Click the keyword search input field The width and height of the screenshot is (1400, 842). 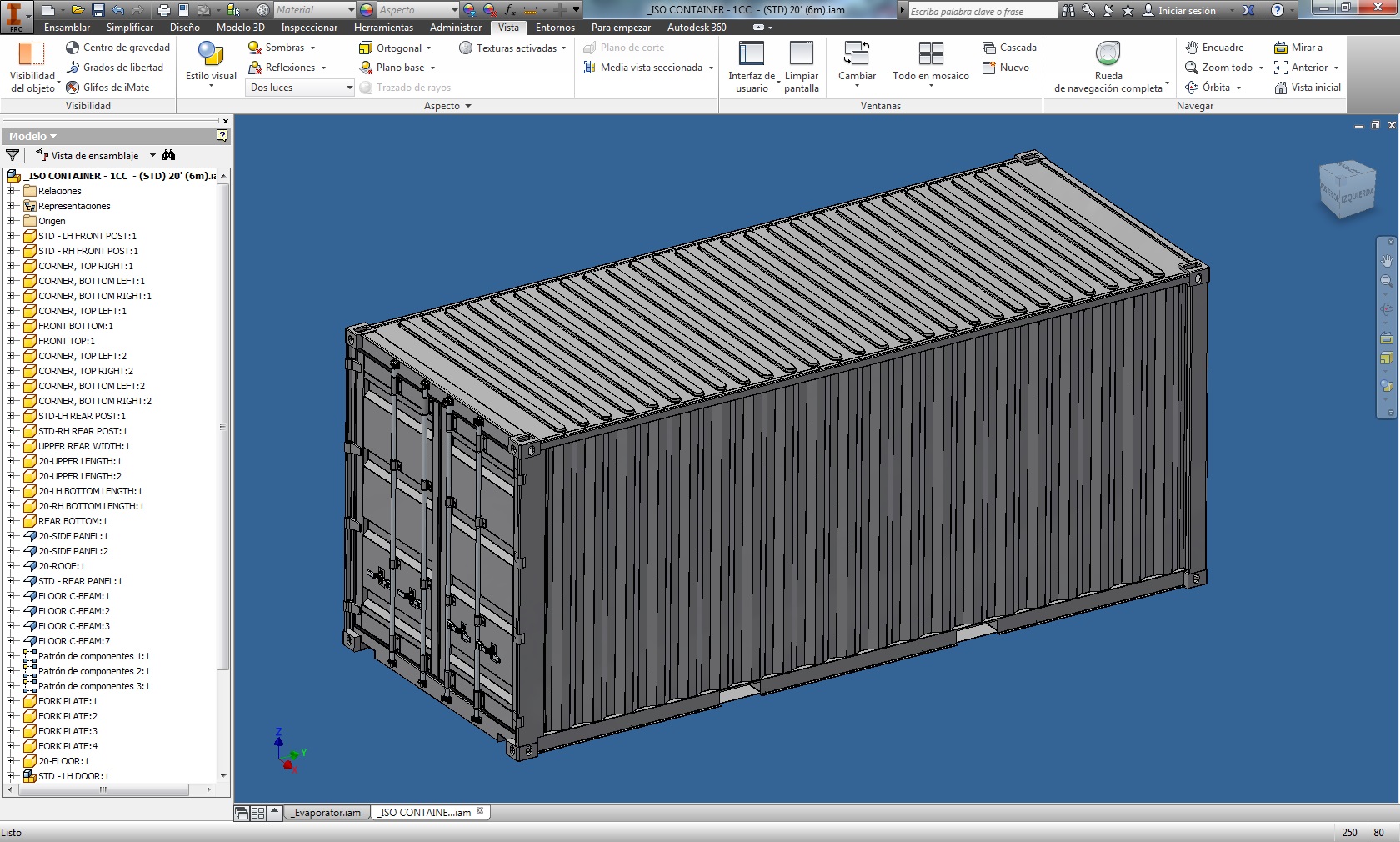pos(982,11)
